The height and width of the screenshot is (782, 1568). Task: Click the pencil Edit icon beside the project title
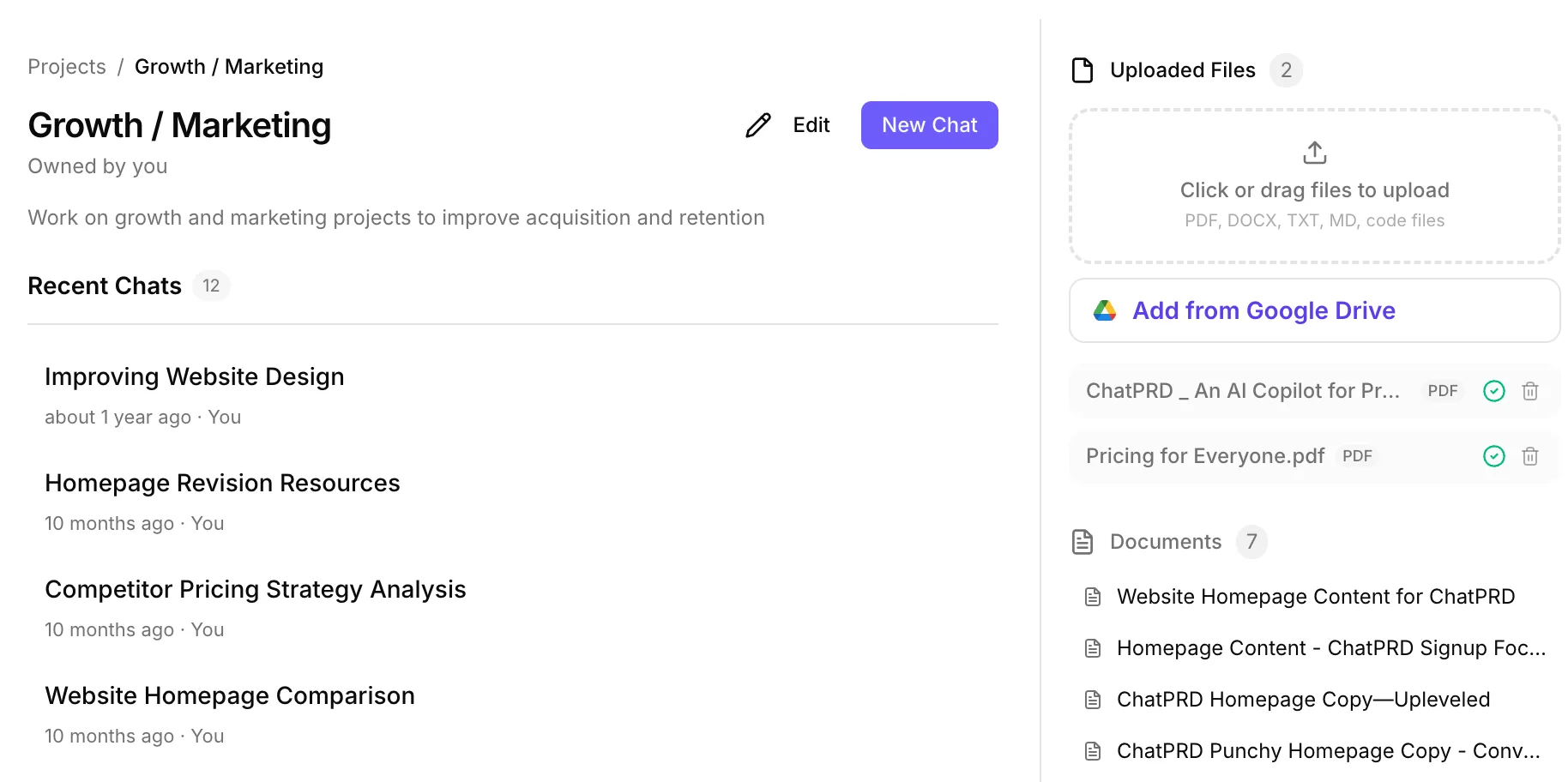click(x=757, y=125)
